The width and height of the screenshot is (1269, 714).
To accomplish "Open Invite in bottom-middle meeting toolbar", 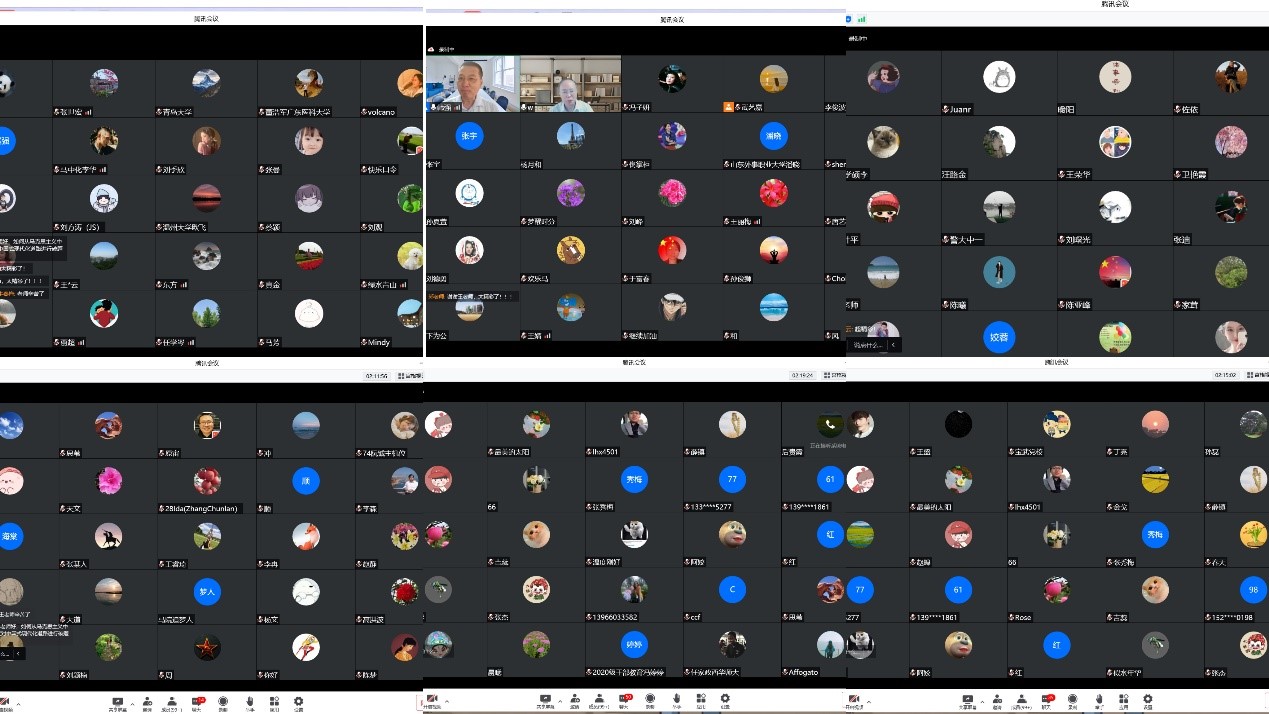I will pos(574,700).
